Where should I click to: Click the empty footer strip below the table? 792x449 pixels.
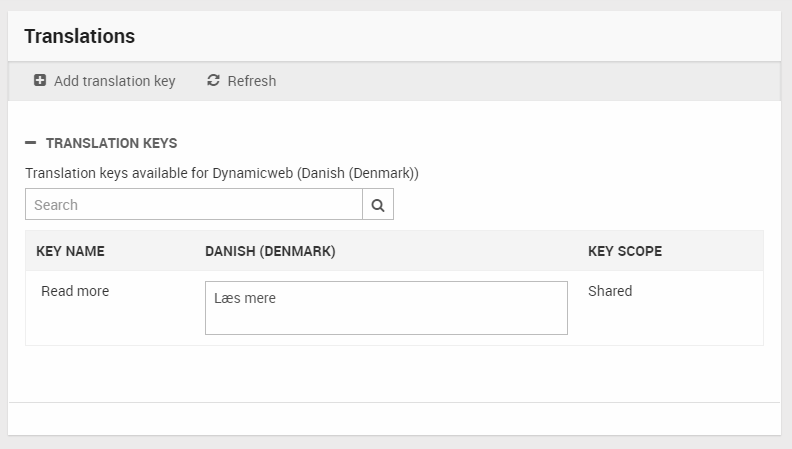pos(394,418)
